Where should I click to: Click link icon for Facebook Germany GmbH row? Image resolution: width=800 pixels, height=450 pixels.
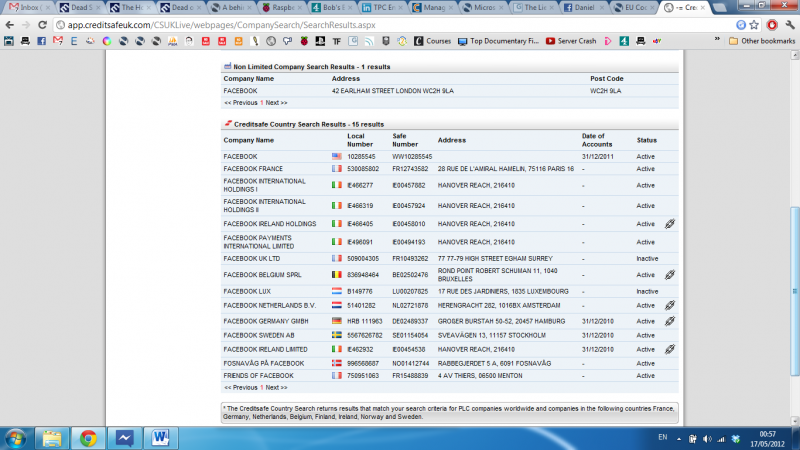coord(670,321)
